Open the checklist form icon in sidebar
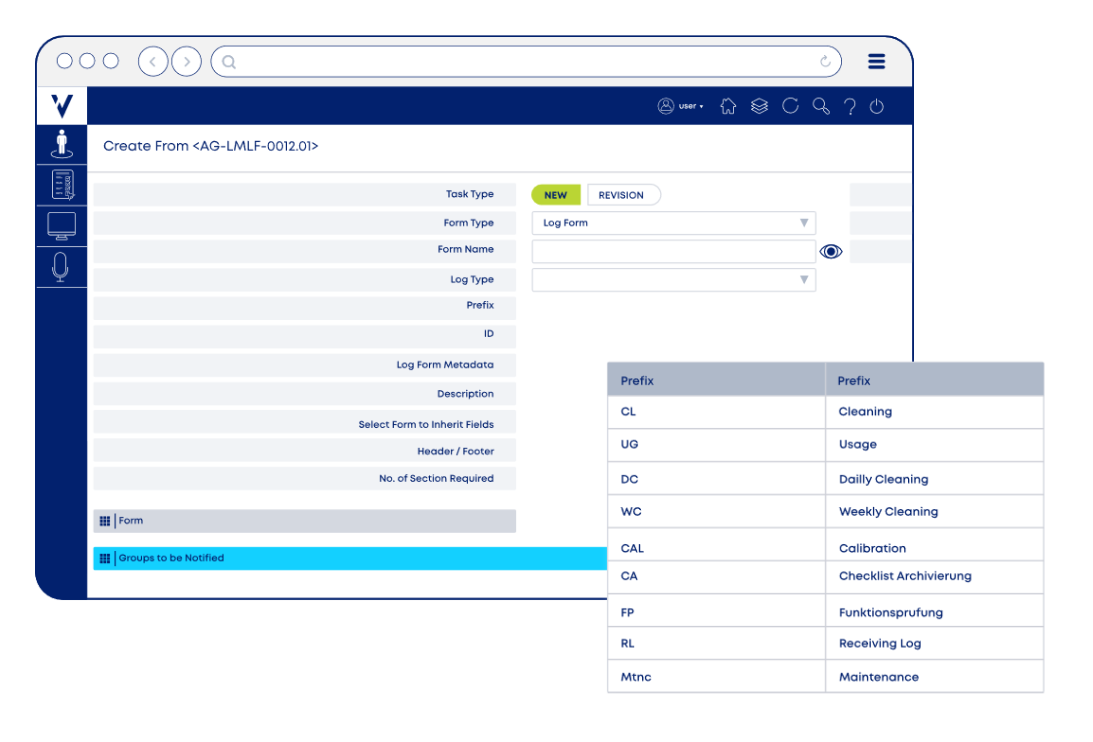The image size is (1093, 742). tap(62, 185)
